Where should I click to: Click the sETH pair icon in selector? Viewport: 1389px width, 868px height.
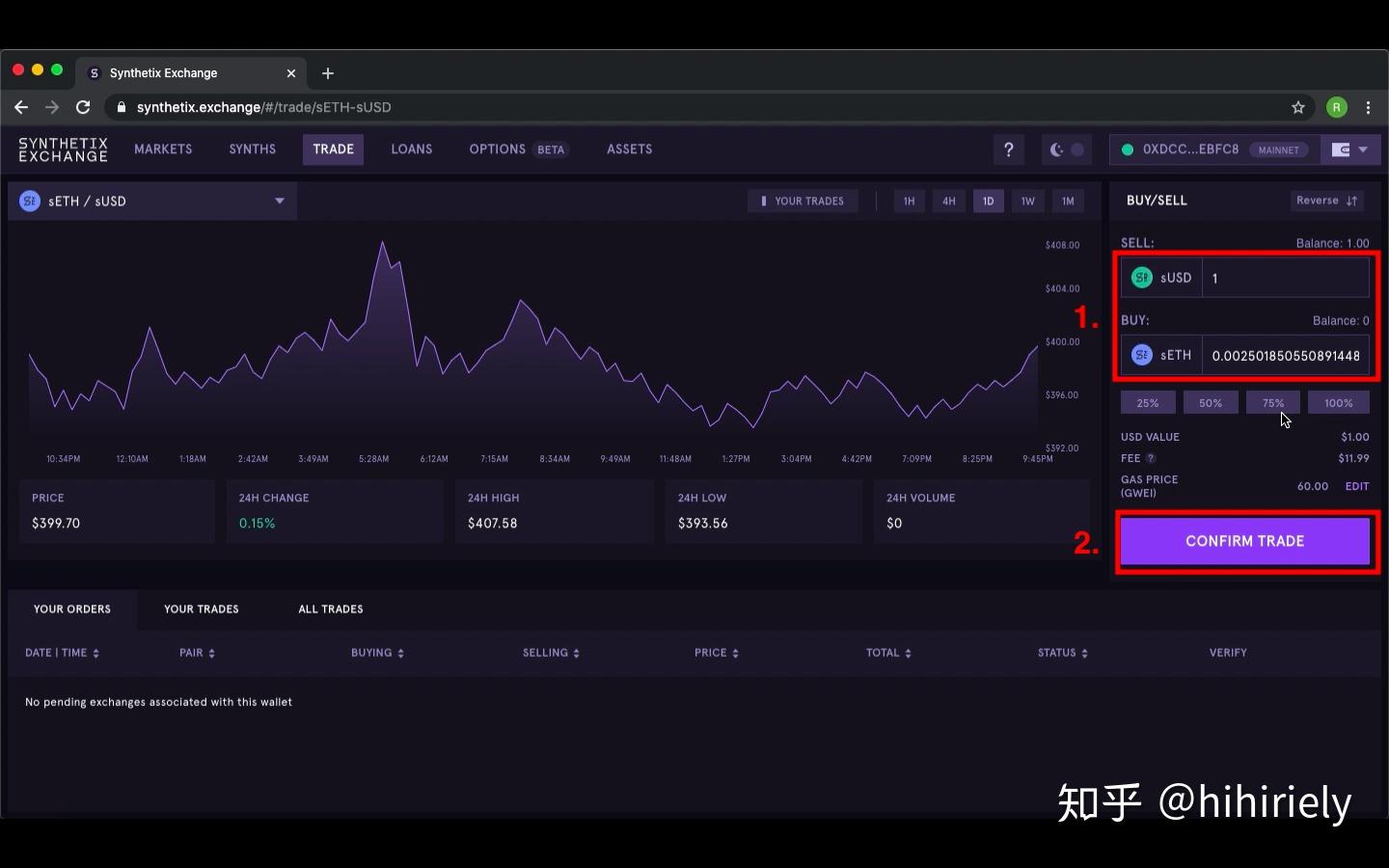pos(30,201)
